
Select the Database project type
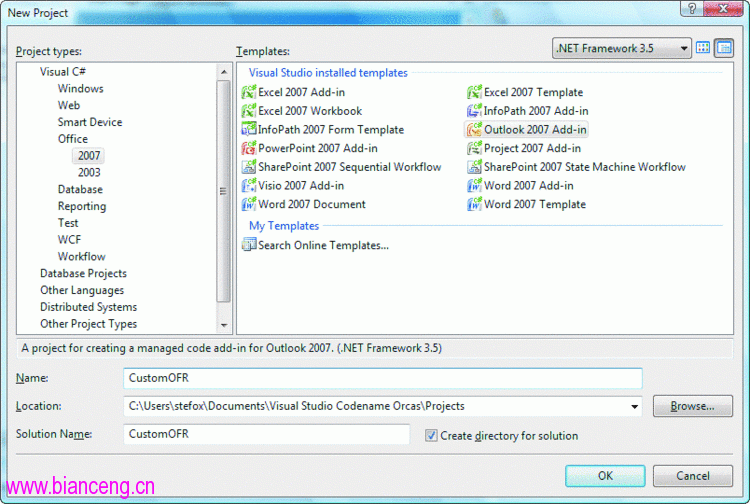(x=80, y=189)
